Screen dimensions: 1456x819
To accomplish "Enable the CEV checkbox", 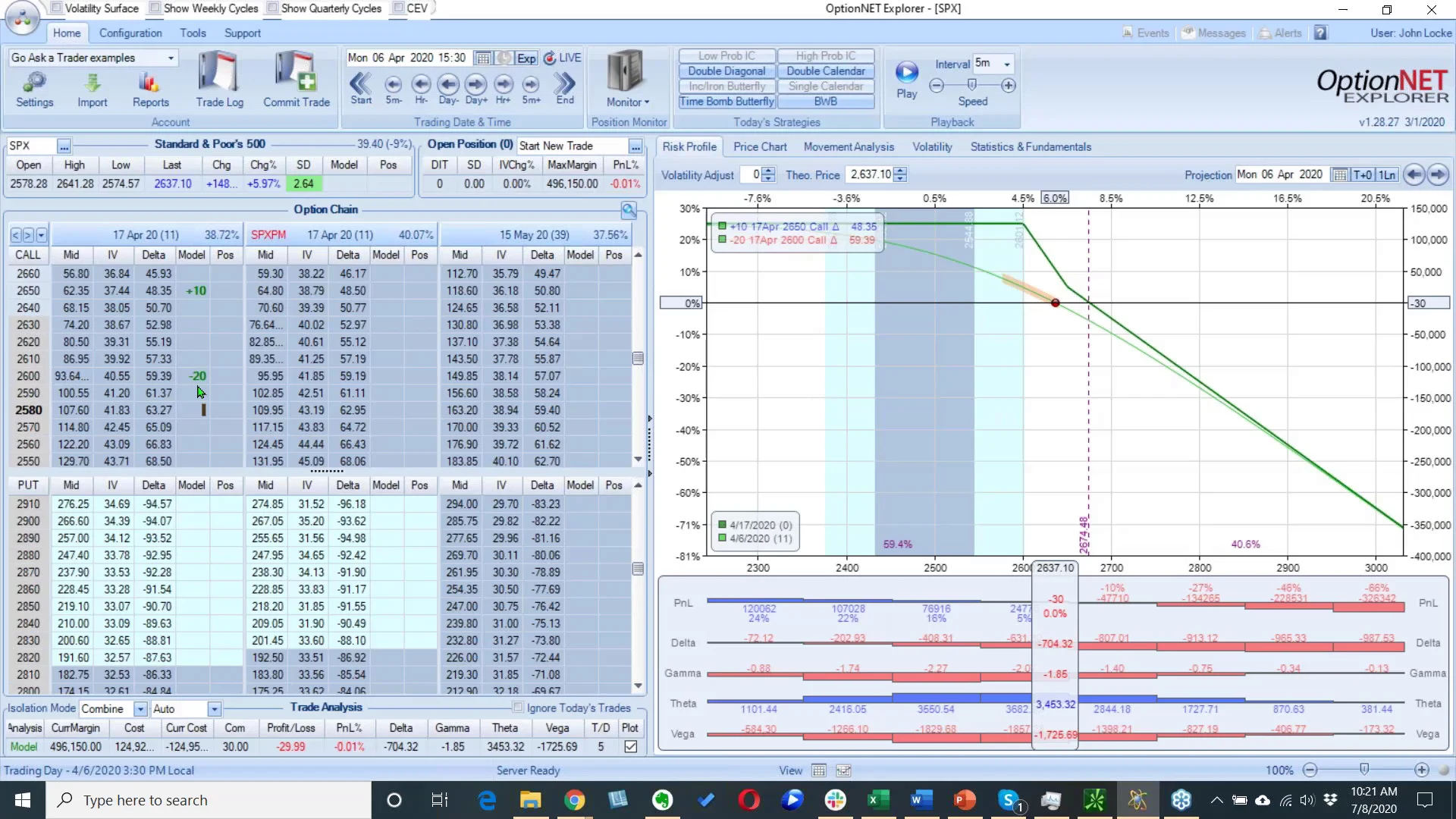I will pyautogui.click(x=398, y=8).
